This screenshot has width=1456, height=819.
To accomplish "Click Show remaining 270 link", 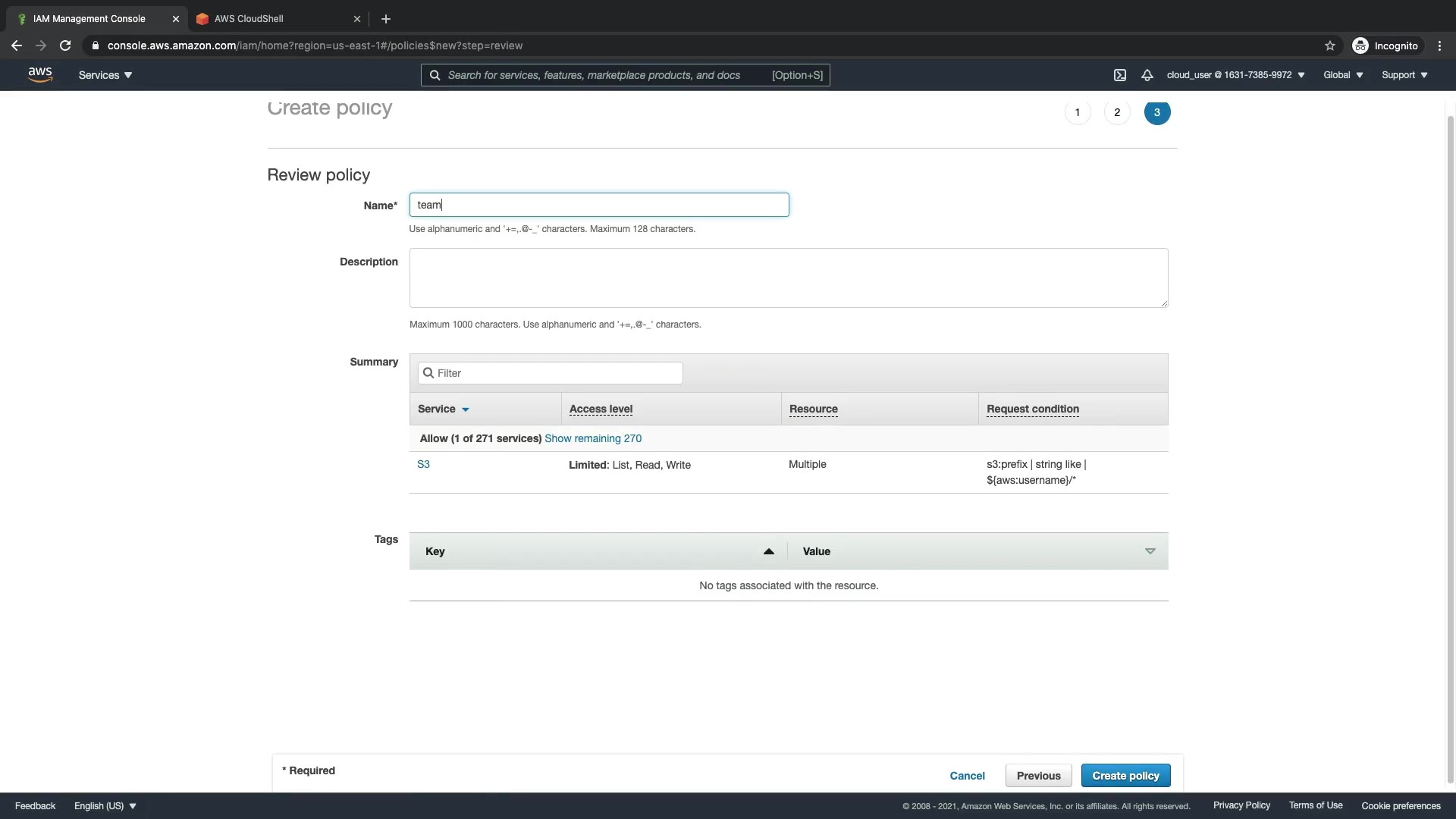I will pyautogui.click(x=593, y=438).
